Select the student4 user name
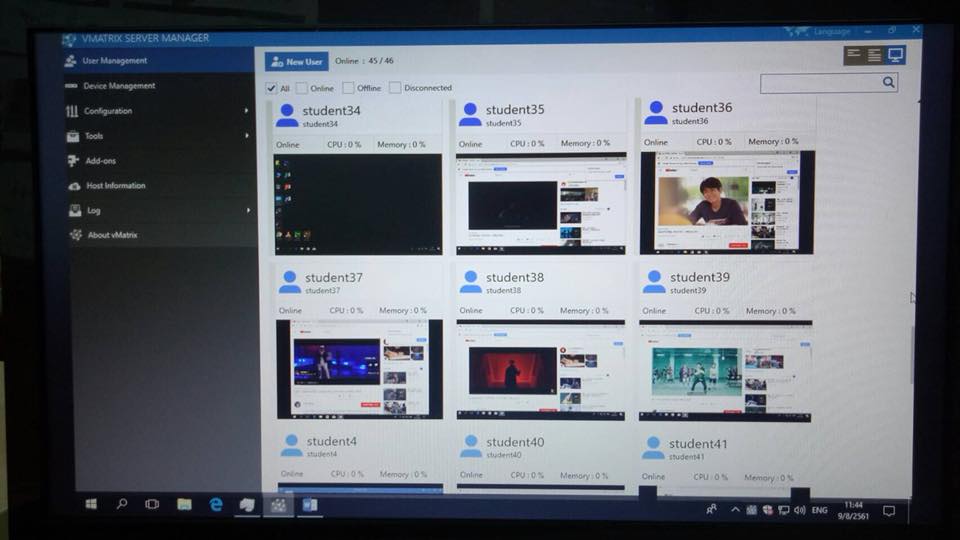The image size is (960, 540). click(x=331, y=441)
